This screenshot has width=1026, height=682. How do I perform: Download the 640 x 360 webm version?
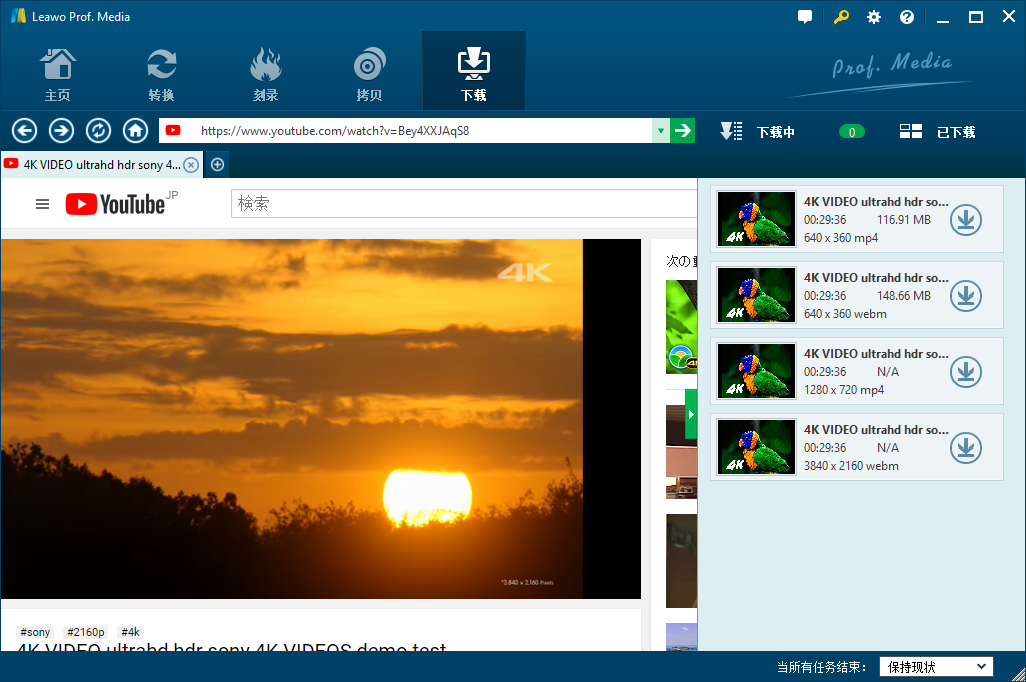pyautogui.click(x=966, y=296)
